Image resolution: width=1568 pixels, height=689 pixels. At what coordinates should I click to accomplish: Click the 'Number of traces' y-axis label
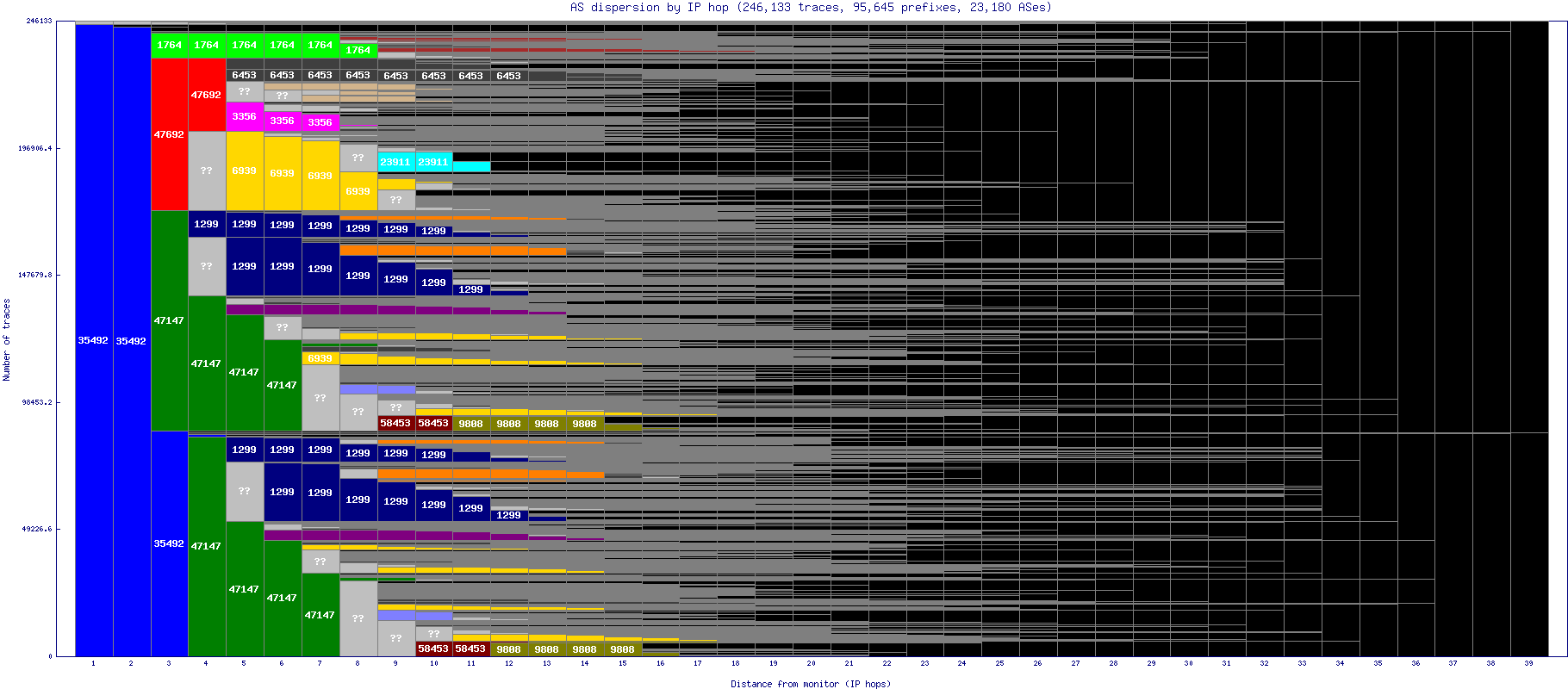click(7, 339)
